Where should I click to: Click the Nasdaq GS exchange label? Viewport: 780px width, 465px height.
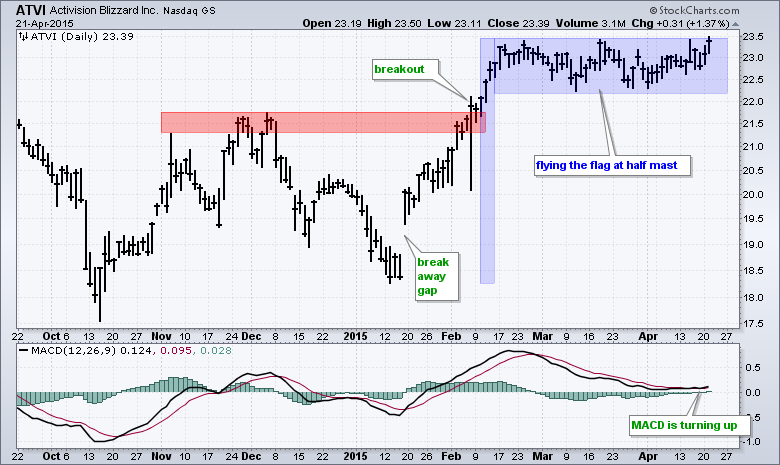(190, 10)
